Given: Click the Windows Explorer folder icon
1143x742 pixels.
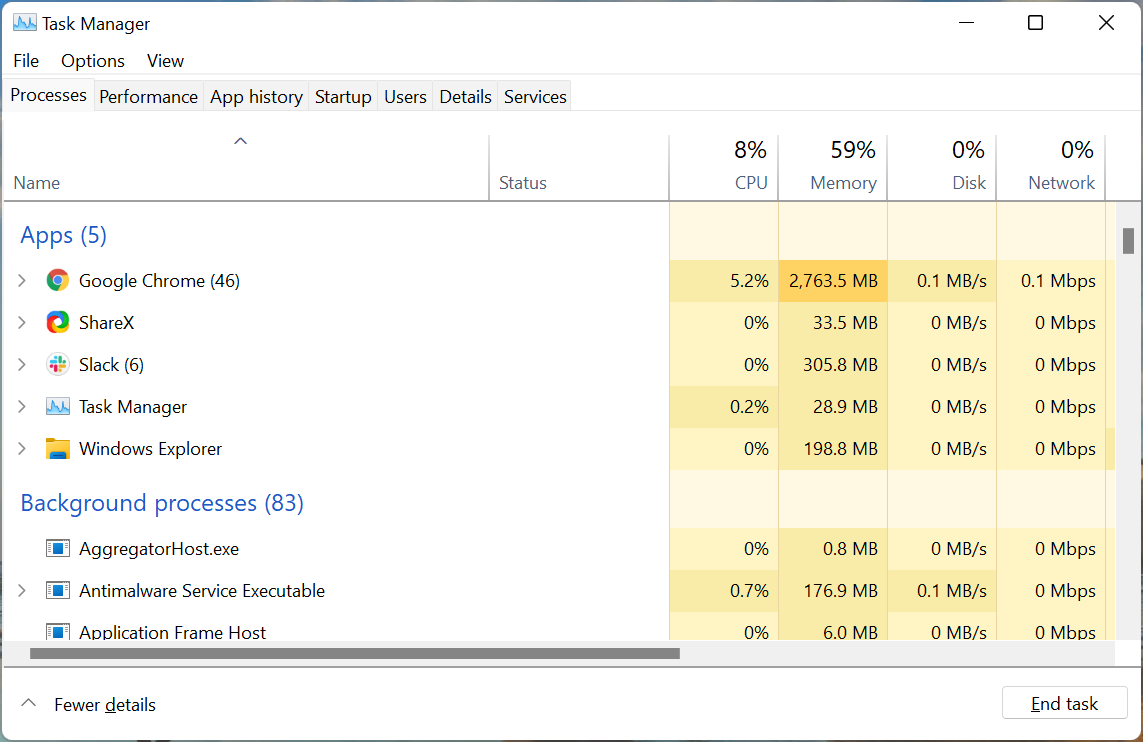Looking at the screenshot, I should coord(57,448).
